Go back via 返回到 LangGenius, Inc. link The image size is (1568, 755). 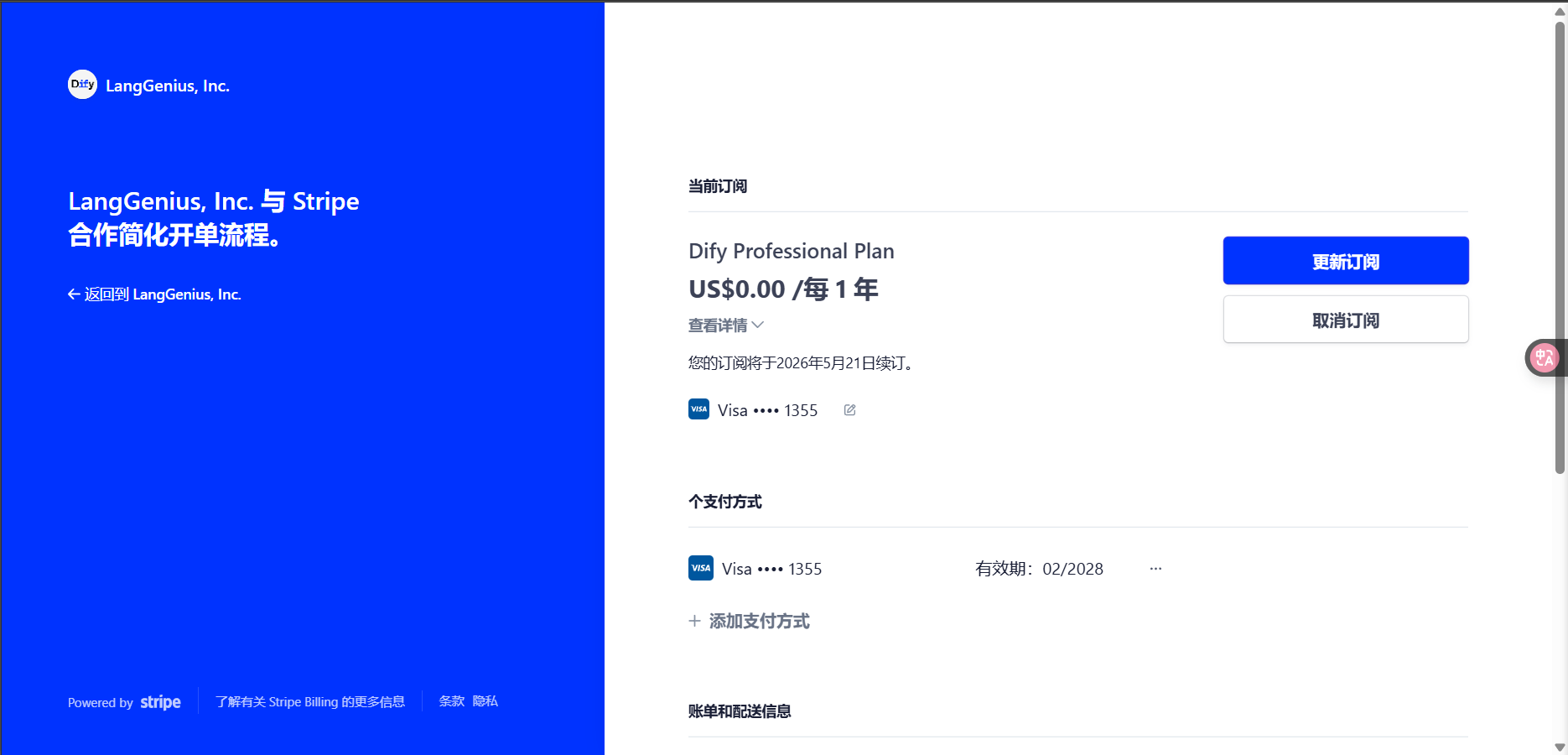[163, 294]
